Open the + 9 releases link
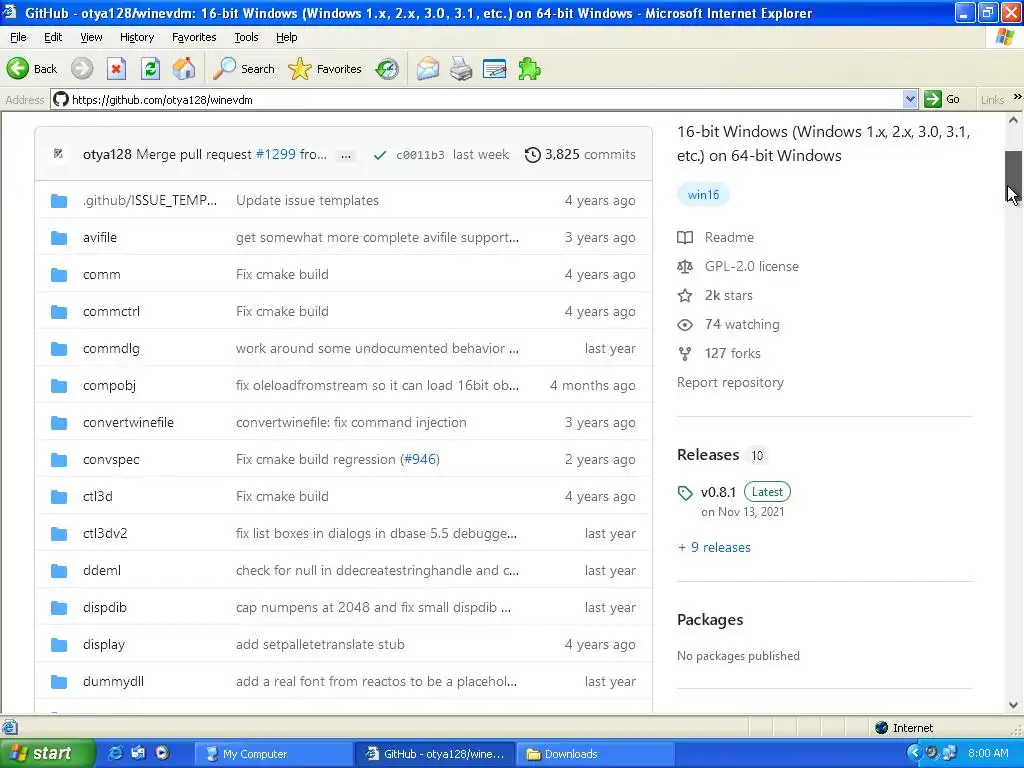Screen dimensions: 1024x768 (714, 548)
